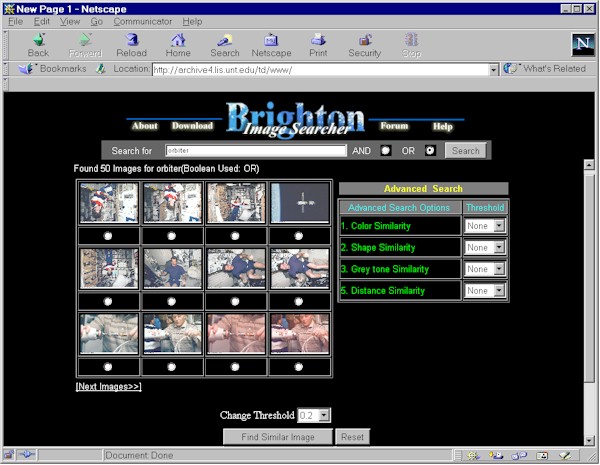This screenshot has width=600, height=465.
Task: Click the page scrollbar up arrow
Action: pyautogui.click(x=589, y=165)
